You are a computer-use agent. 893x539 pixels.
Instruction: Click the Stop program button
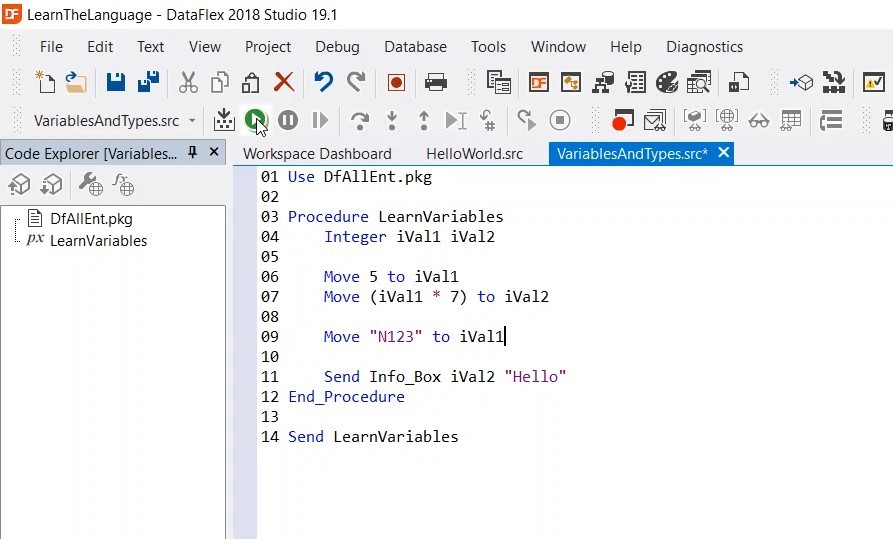560,121
